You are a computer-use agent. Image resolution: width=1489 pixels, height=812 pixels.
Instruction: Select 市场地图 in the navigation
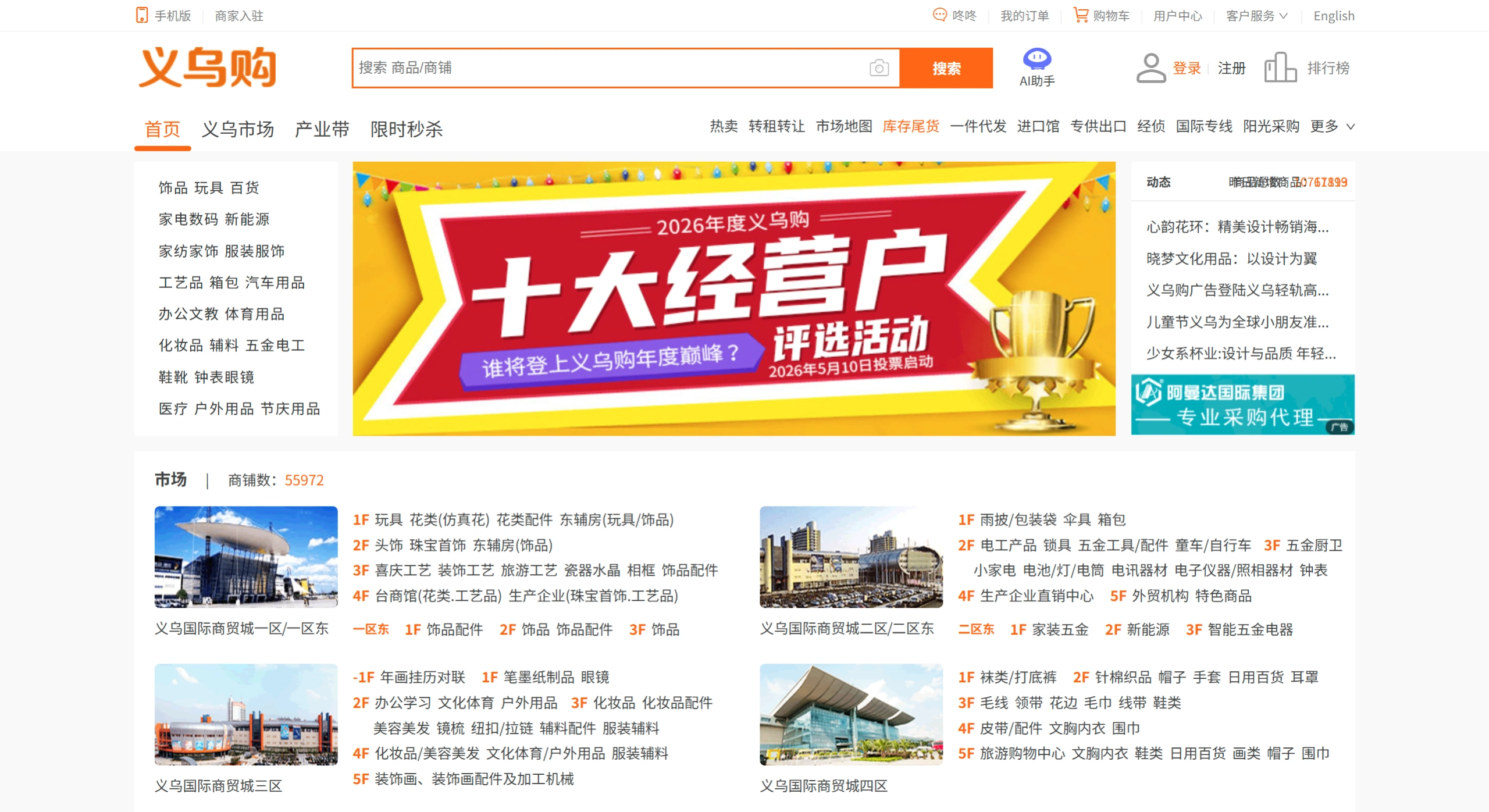pyautogui.click(x=844, y=126)
